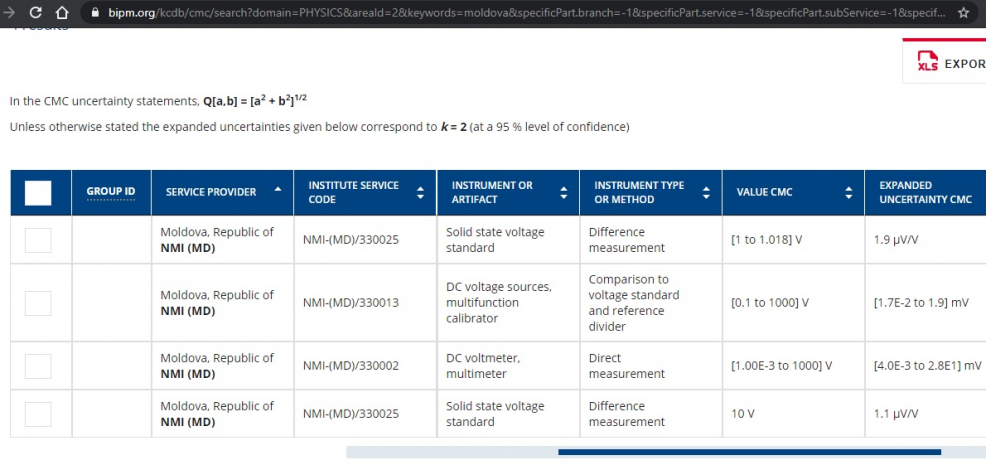Tick the select-all checkbox in the table header
The height and width of the screenshot is (465, 986).
click(38, 193)
